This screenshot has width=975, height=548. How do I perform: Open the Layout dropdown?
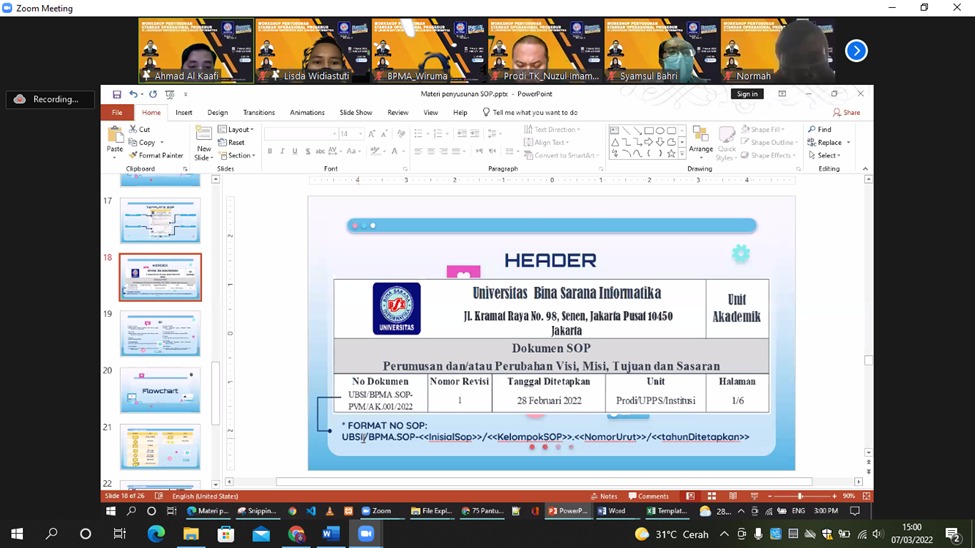[236, 129]
